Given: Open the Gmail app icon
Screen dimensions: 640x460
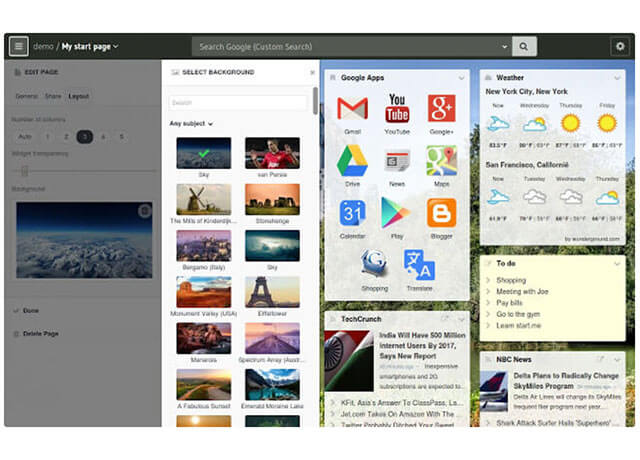Looking at the screenshot, I should pyautogui.click(x=352, y=108).
